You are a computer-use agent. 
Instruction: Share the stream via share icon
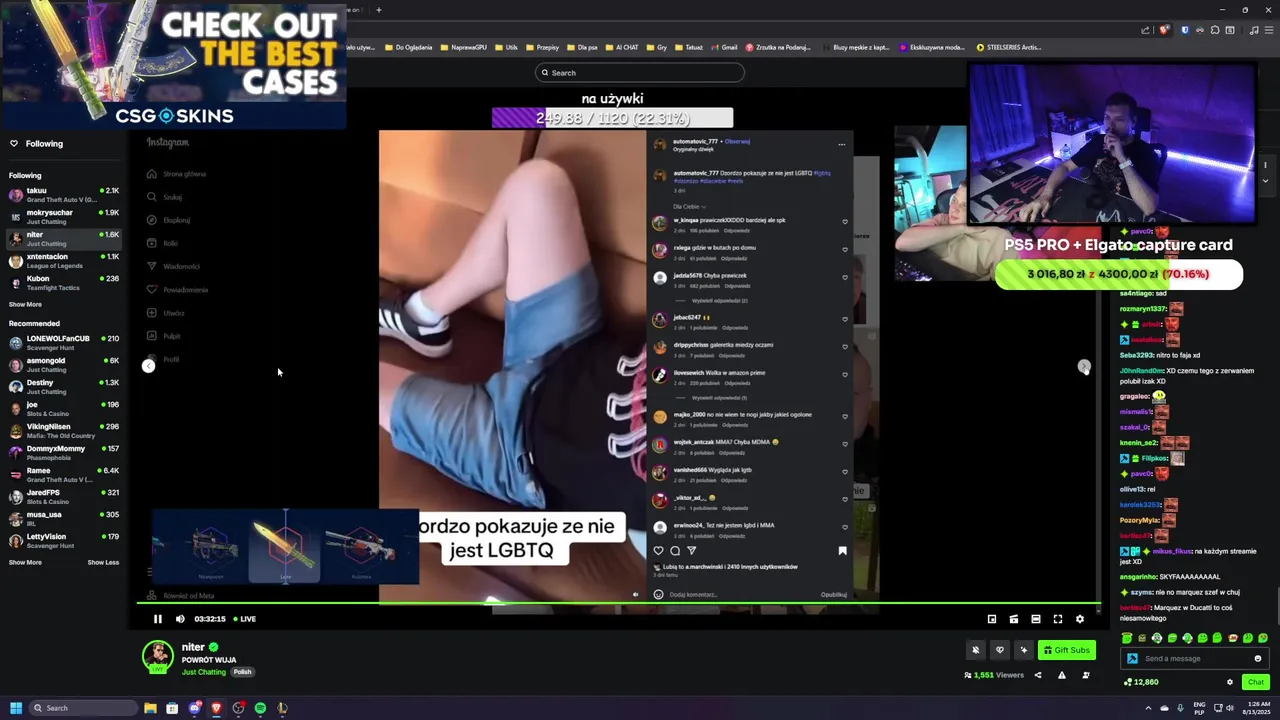pos(1037,675)
